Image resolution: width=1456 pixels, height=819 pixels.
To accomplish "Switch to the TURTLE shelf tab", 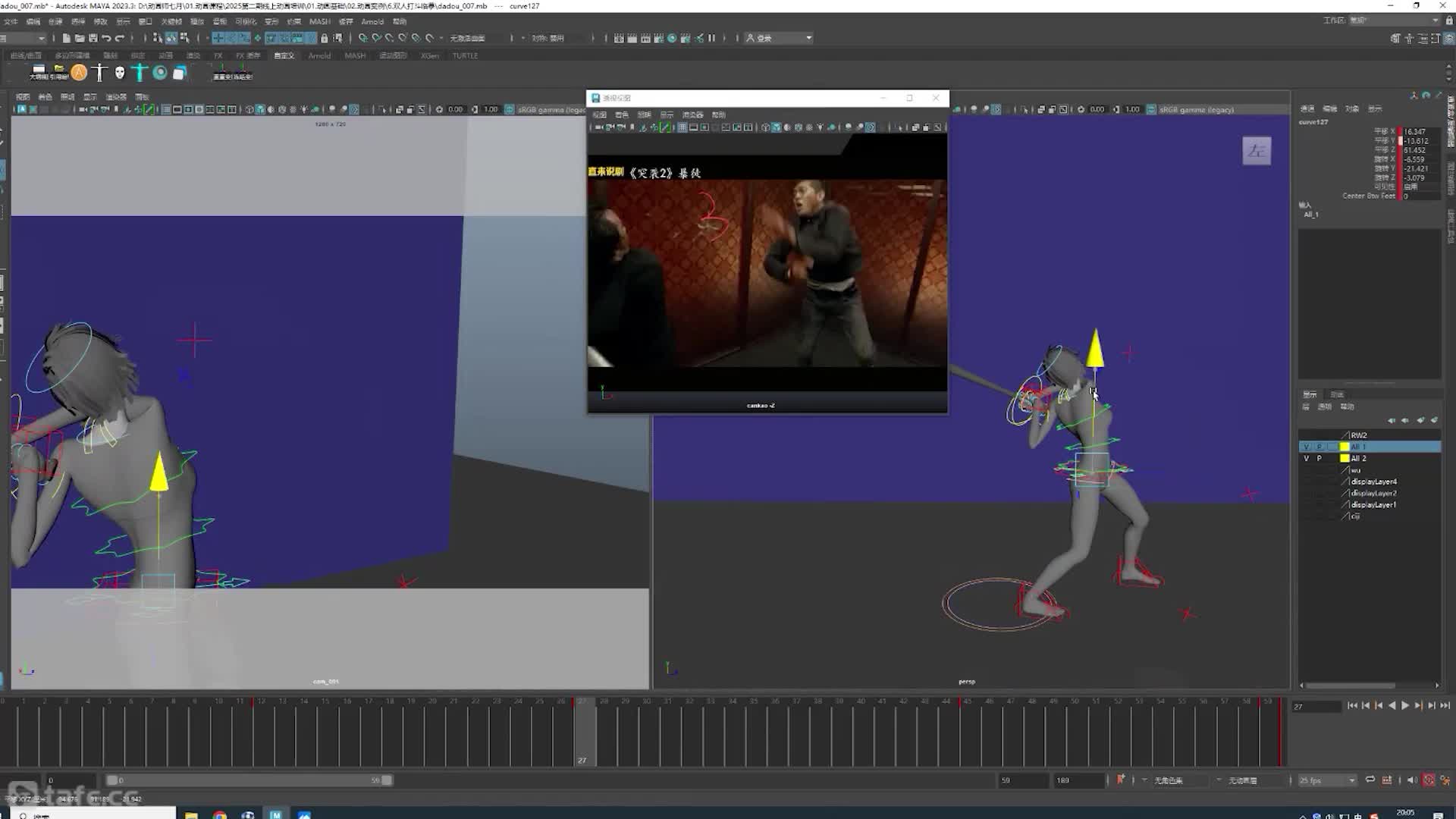I will tap(466, 55).
